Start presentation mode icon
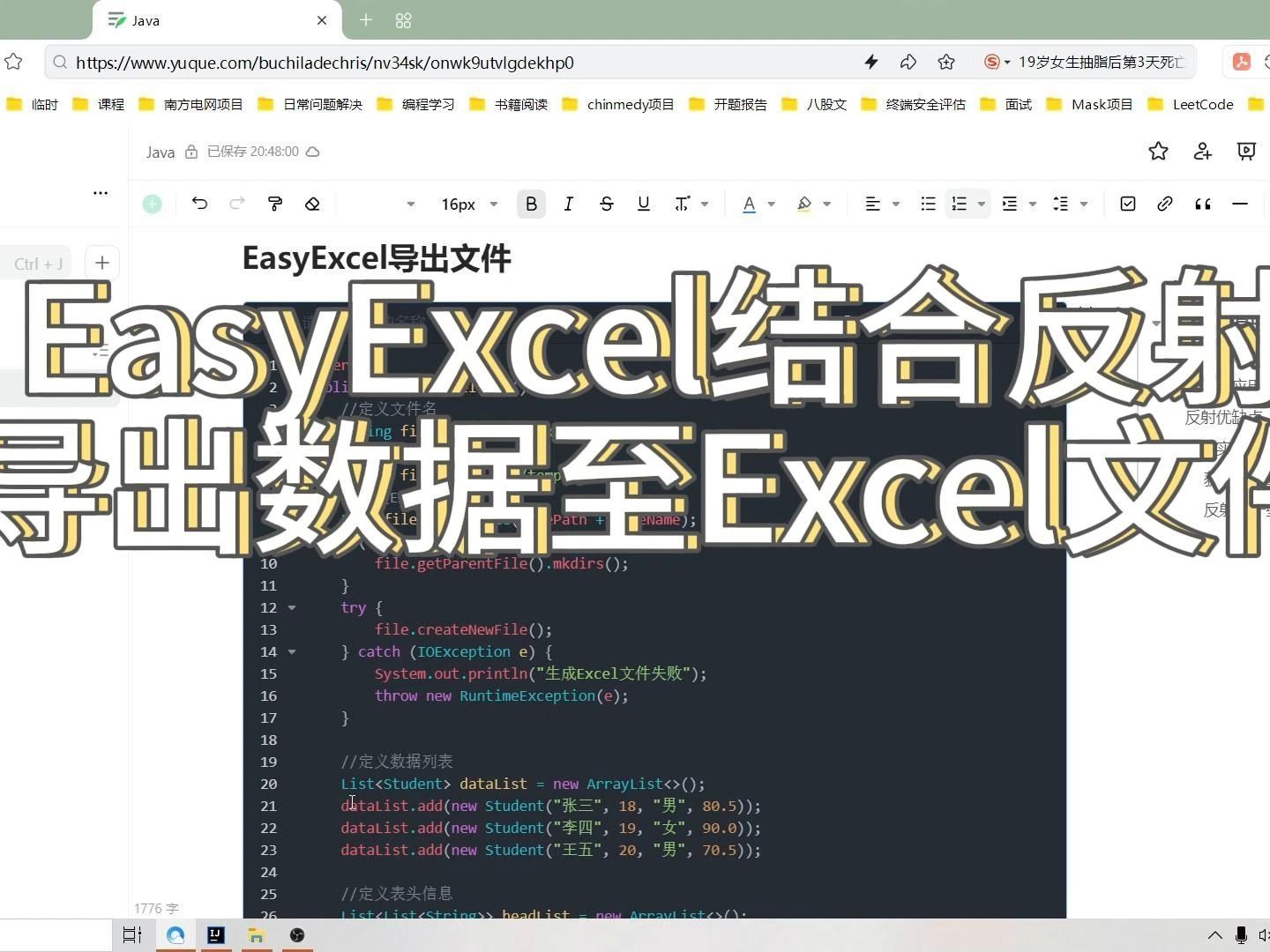 pyautogui.click(x=1246, y=152)
